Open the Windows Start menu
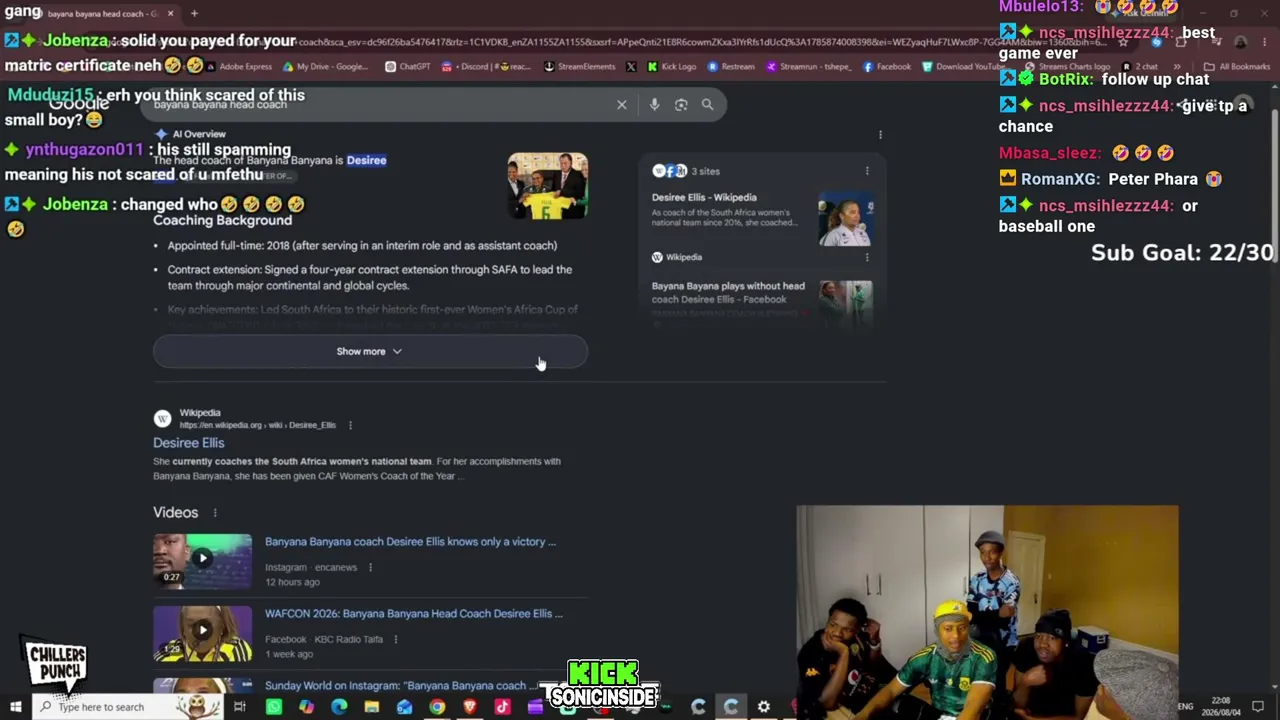The width and height of the screenshot is (1280, 720). (15, 707)
